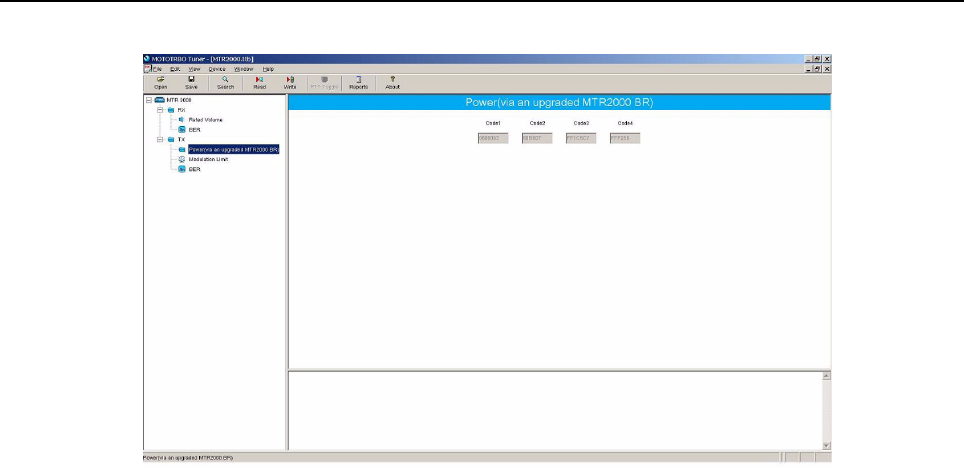Image resolution: width=964 pixels, height=468 pixels.
Task: Restore the inner document window
Action: [x=817, y=69]
